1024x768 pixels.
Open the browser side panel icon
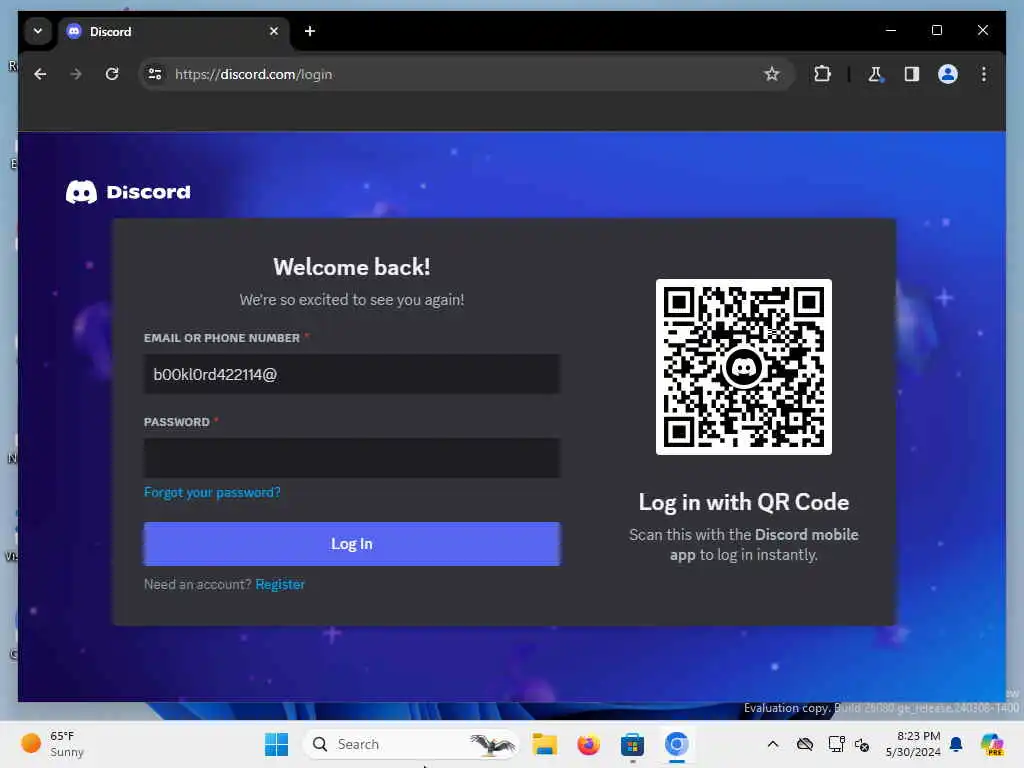point(912,74)
